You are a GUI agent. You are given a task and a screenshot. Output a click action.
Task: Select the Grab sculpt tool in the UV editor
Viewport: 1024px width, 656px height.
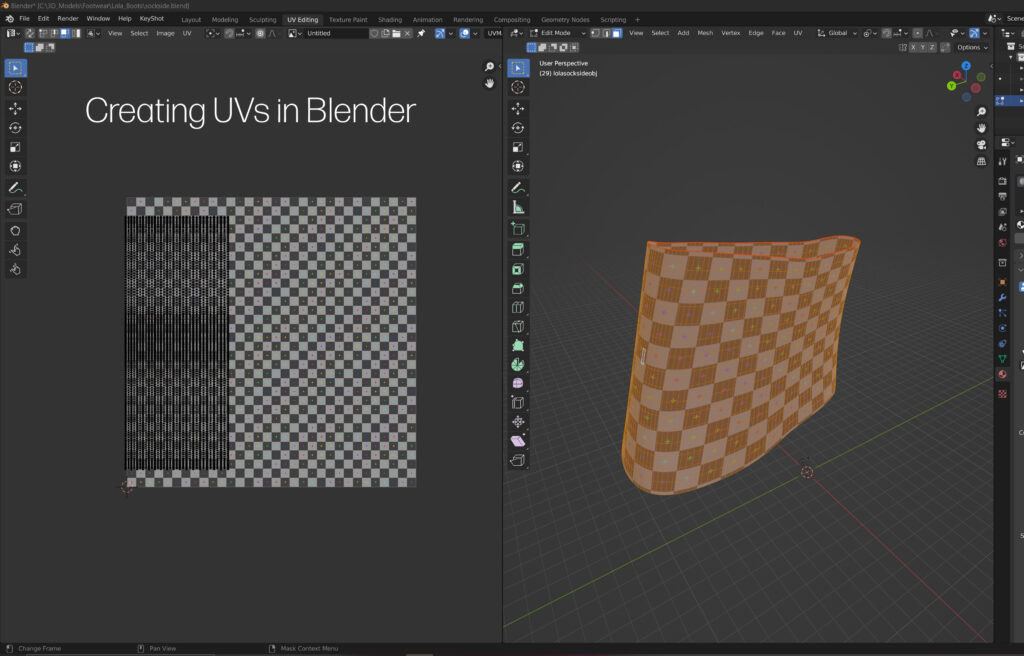tap(16, 230)
